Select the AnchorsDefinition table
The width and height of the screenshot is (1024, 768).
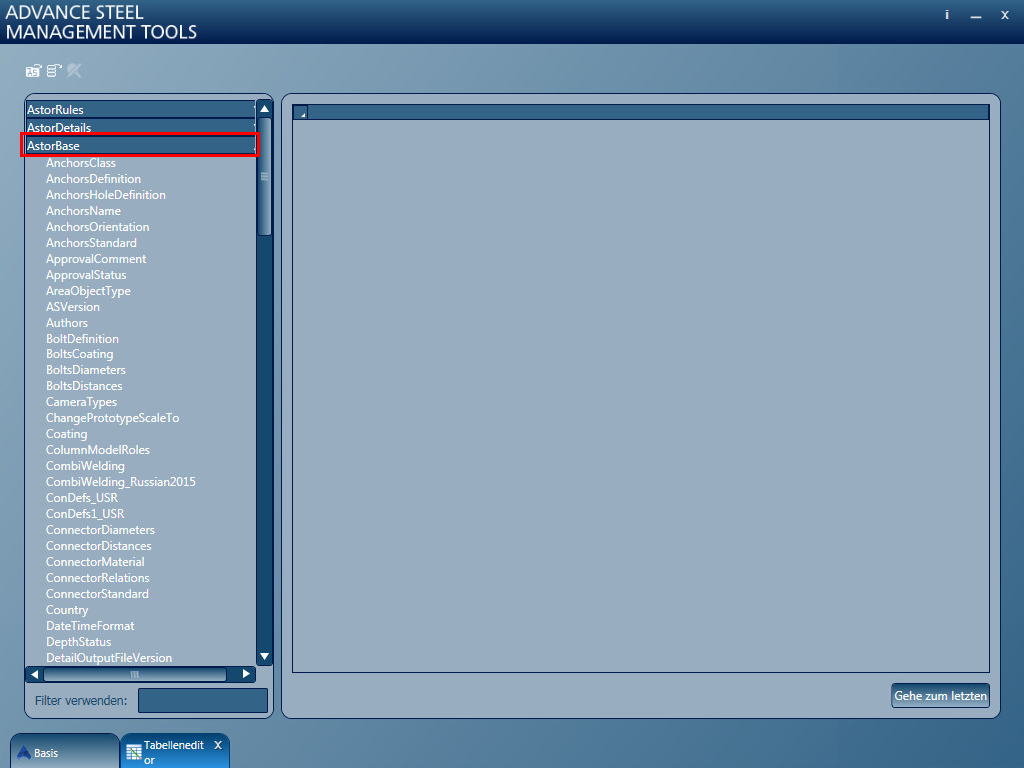[93, 179]
